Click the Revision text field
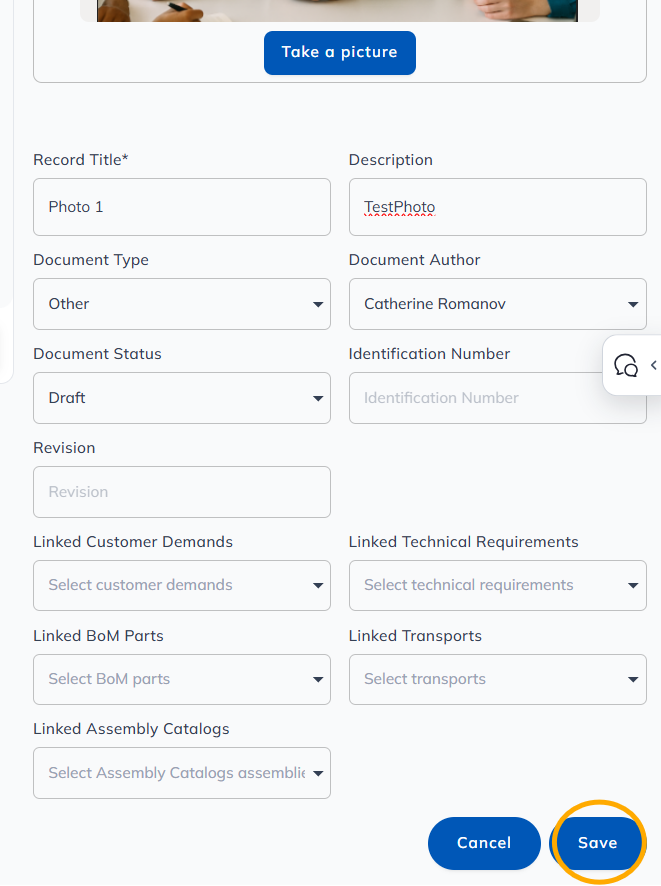Viewport: 661px width, 886px height. tap(182, 492)
